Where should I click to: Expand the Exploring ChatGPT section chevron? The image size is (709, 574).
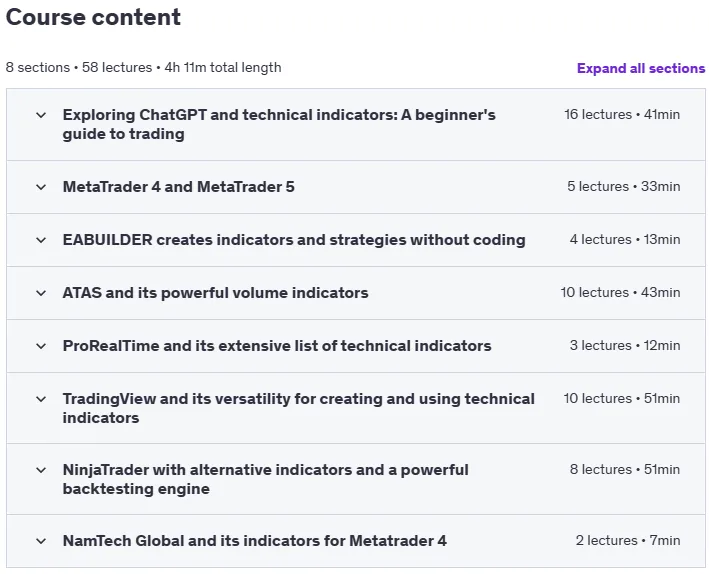(41, 115)
